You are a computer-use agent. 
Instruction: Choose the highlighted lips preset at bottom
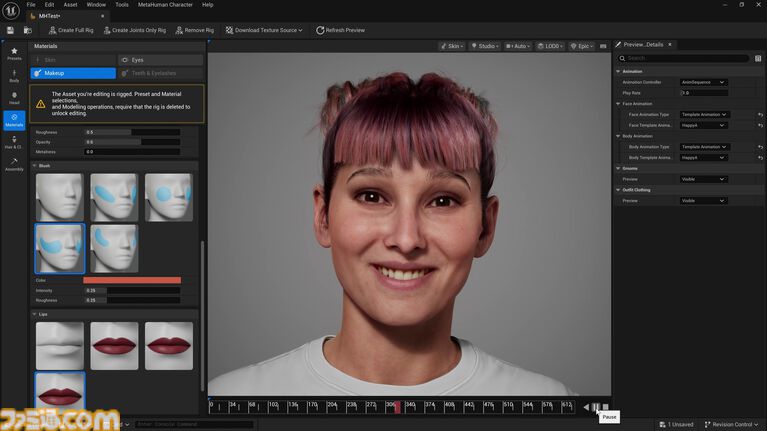[x=60, y=390]
